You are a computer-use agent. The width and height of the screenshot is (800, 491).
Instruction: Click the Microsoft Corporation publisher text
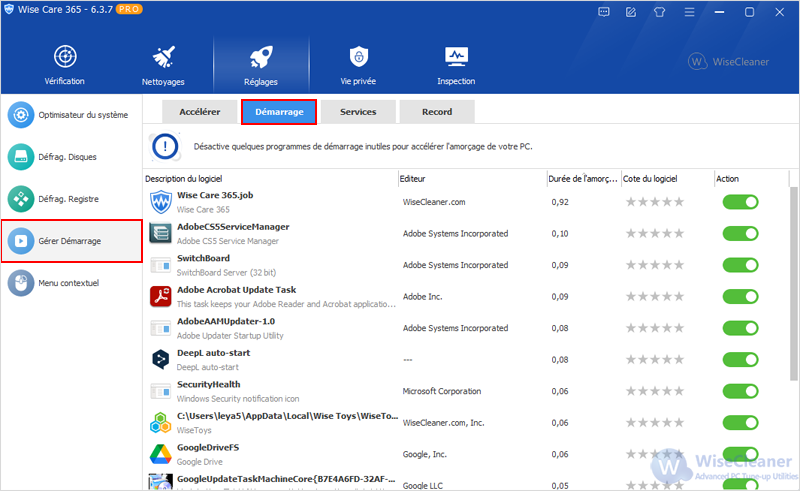click(x=442, y=391)
